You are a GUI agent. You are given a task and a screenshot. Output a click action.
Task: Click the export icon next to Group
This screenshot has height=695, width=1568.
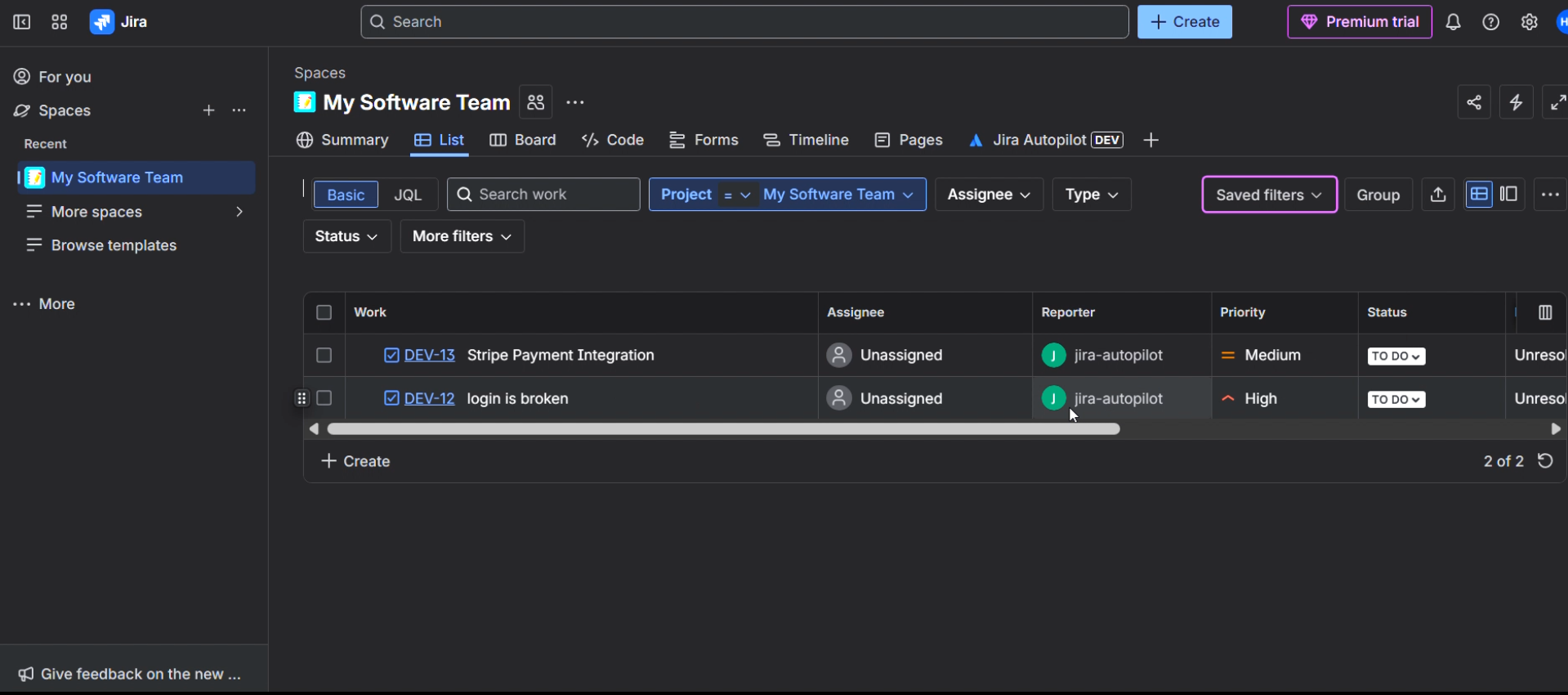tap(1438, 195)
